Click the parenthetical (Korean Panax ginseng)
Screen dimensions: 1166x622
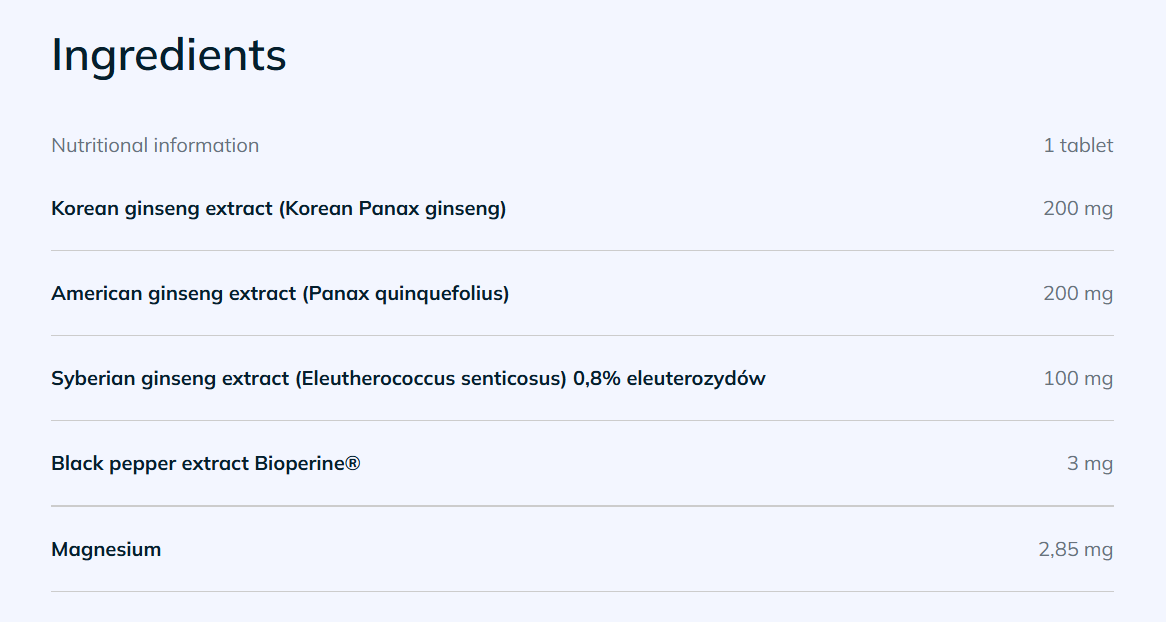[x=392, y=209]
